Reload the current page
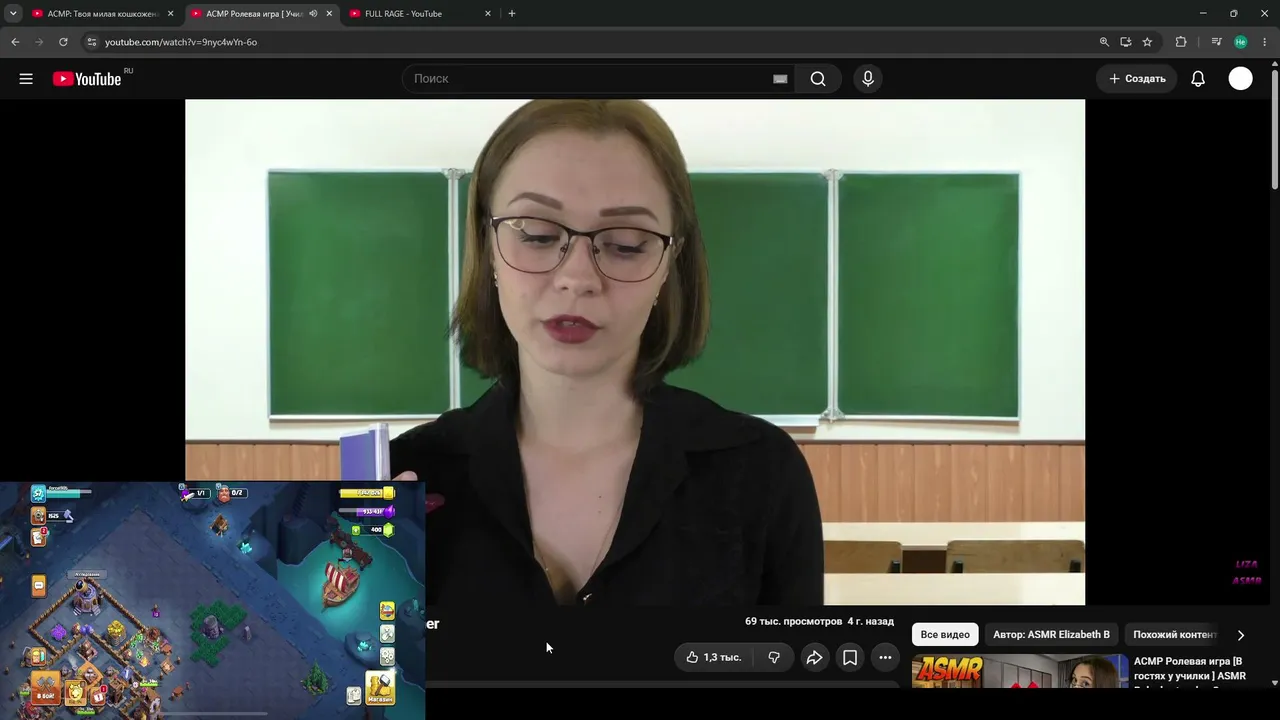This screenshot has height=720, width=1280. (x=63, y=42)
